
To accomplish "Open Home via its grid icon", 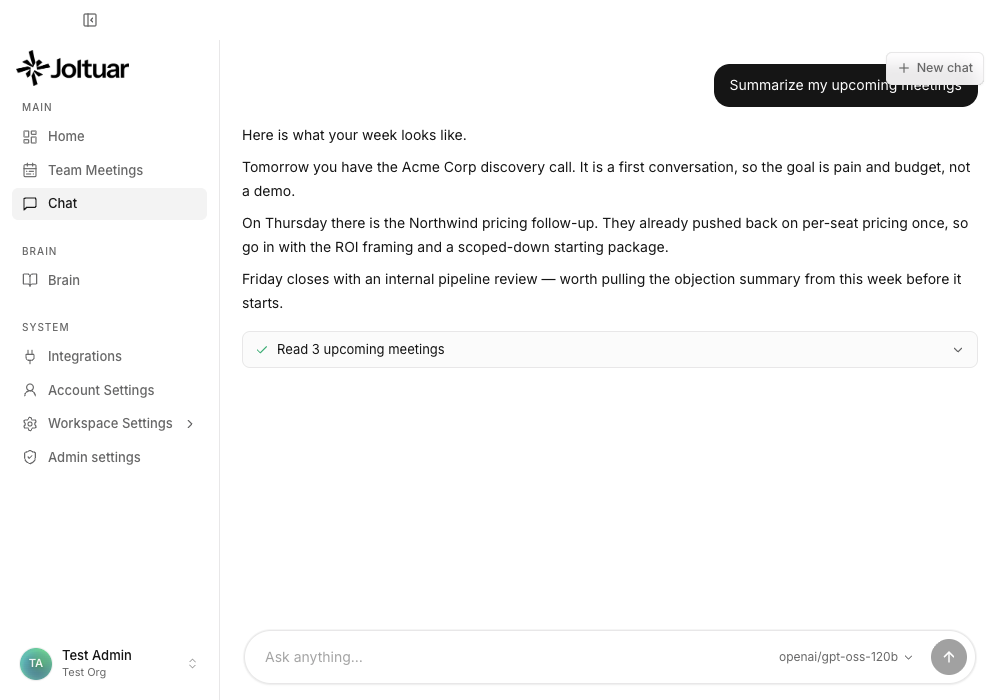I will 30,136.
